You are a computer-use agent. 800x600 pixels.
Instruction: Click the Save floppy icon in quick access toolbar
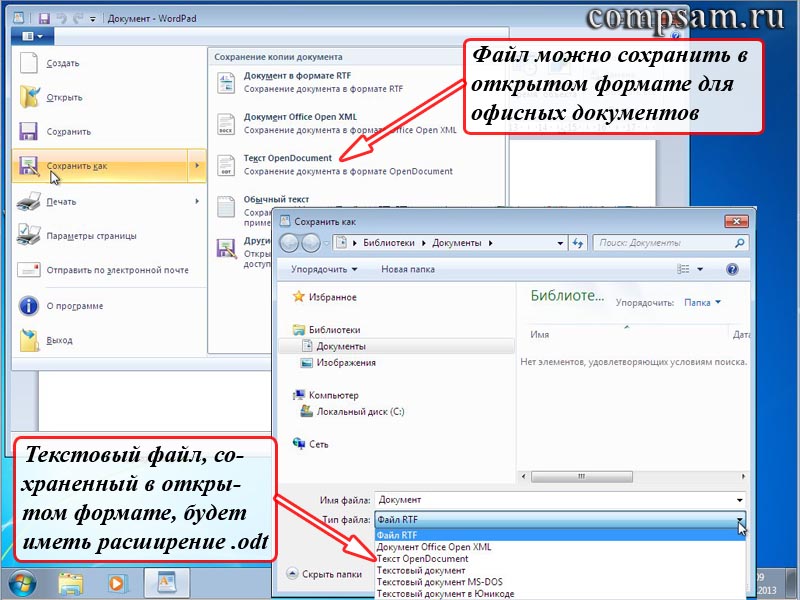[44, 18]
